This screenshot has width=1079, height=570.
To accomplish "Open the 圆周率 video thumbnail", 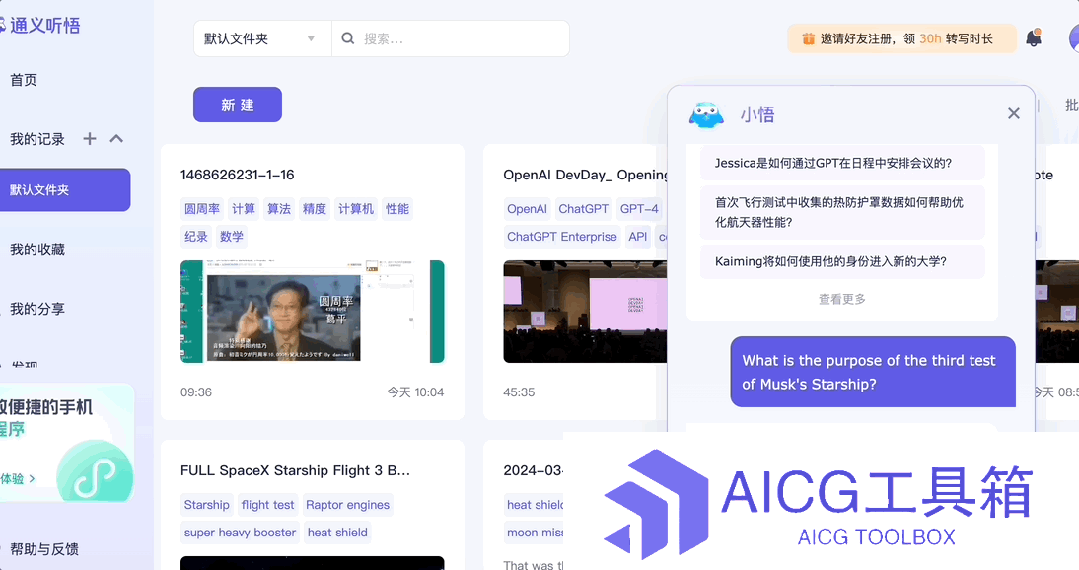I will tap(312, 311).
